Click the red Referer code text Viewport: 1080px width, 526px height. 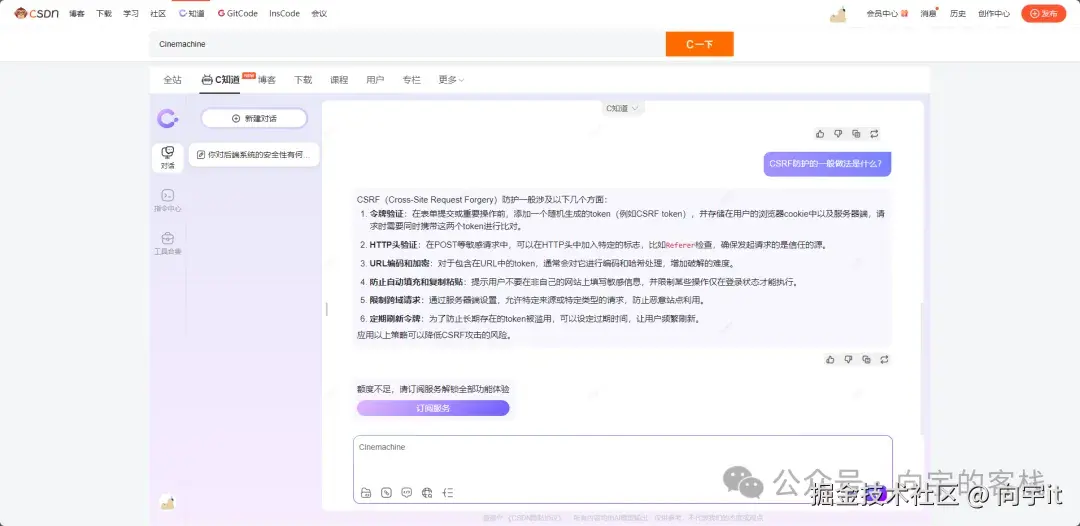679,245
